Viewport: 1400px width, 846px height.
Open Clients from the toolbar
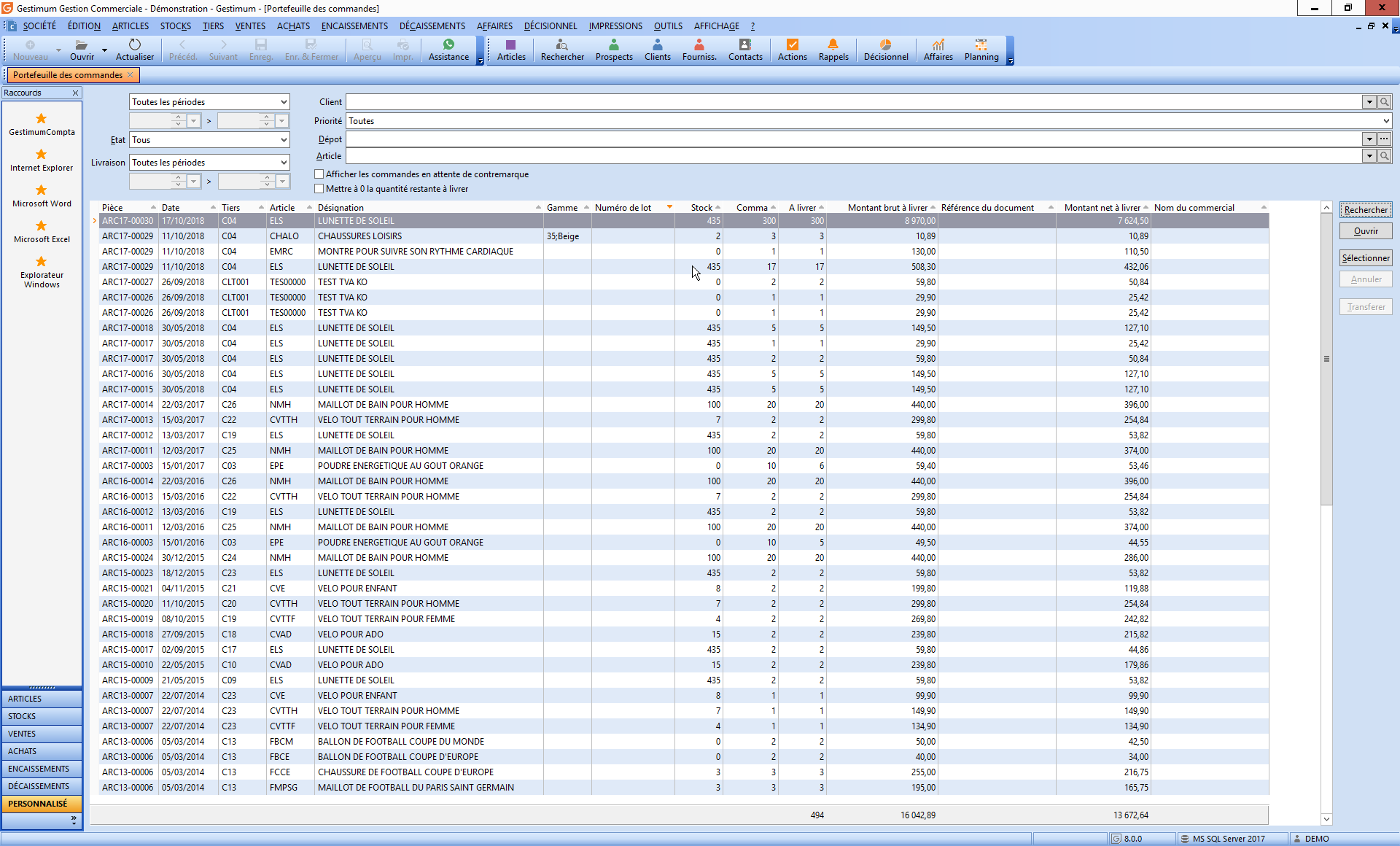[658, 50]
